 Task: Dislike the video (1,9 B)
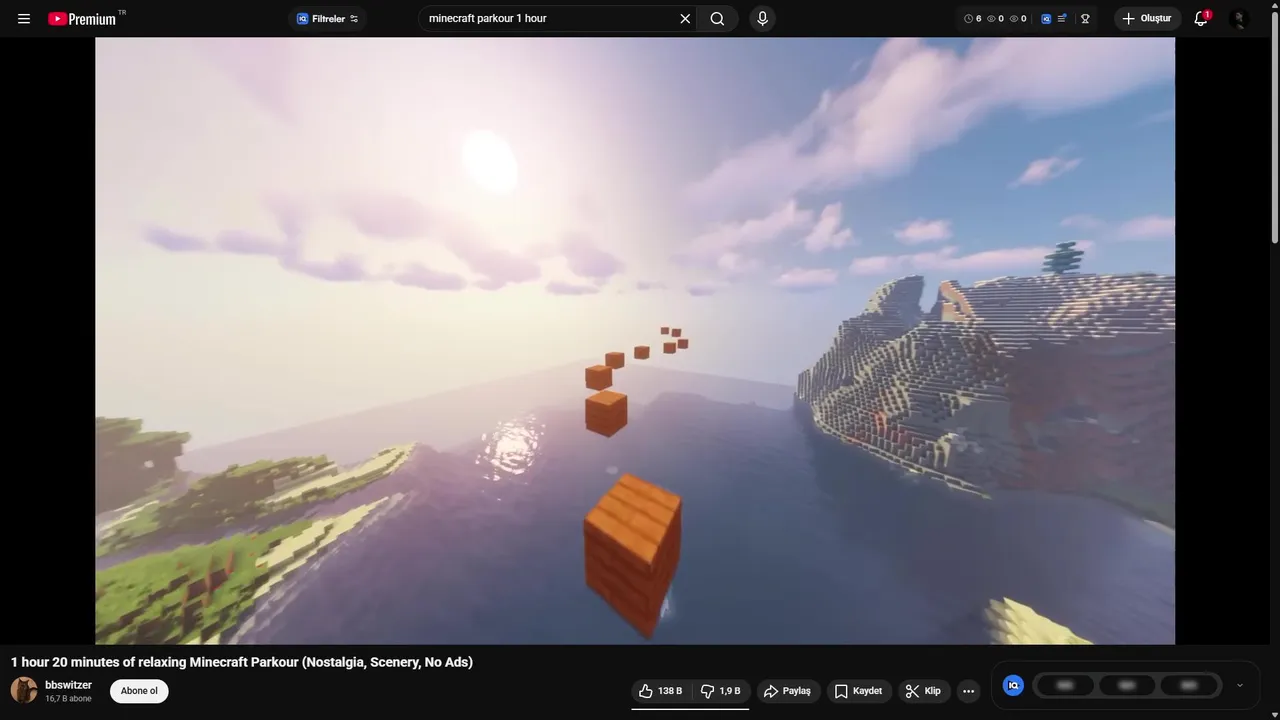coord(721,691)
